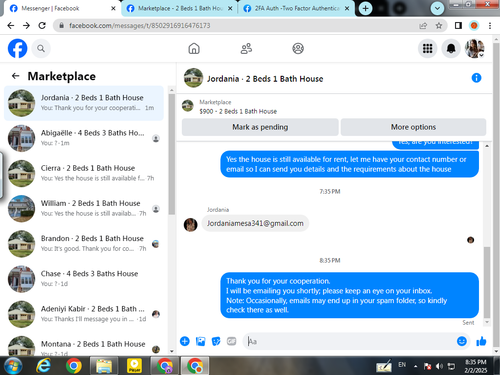Open Chase 4 Beds 3 Baths House conversation
500x375 pixels.
click(84, 279)
